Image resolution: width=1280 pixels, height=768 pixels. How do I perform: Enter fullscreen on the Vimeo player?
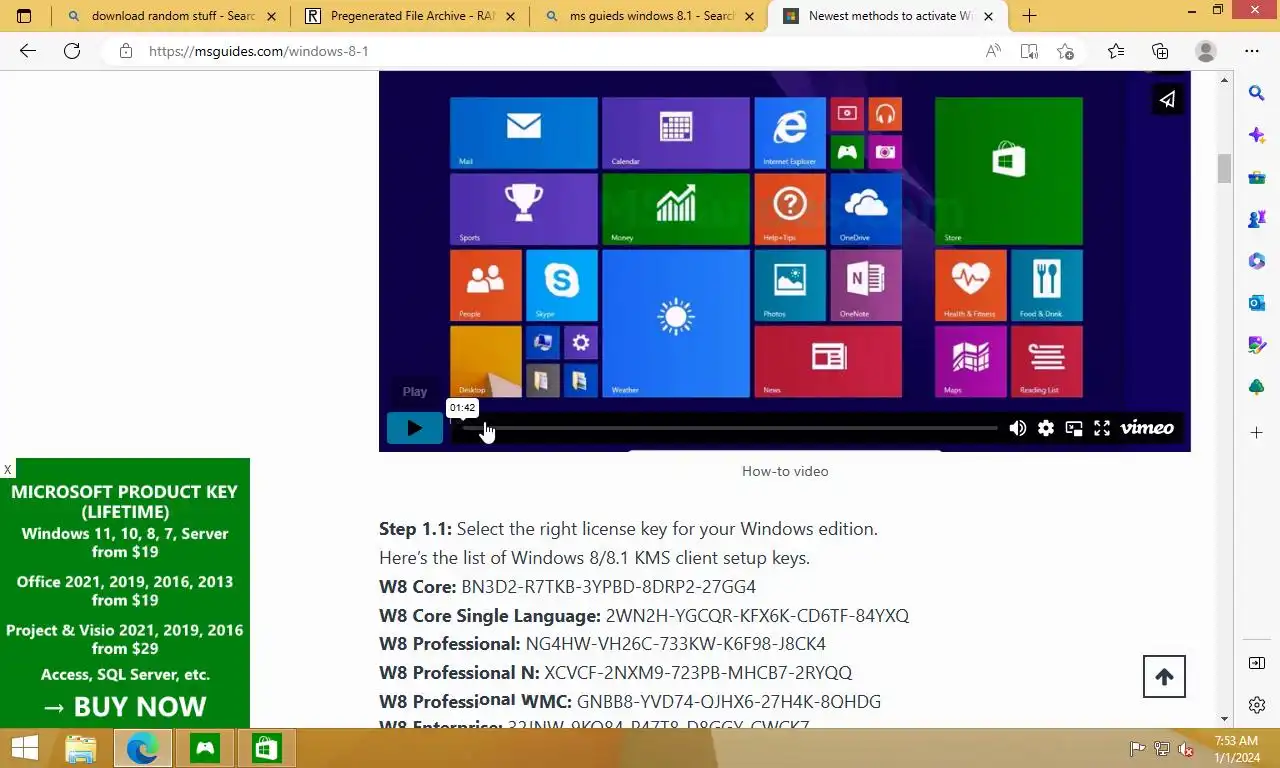(1101, 428)
